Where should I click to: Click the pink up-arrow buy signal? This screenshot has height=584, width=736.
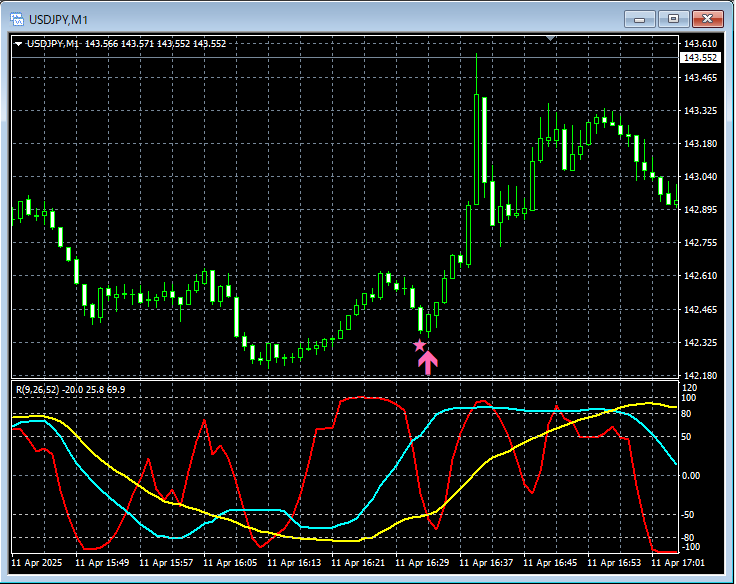point(428,363)
